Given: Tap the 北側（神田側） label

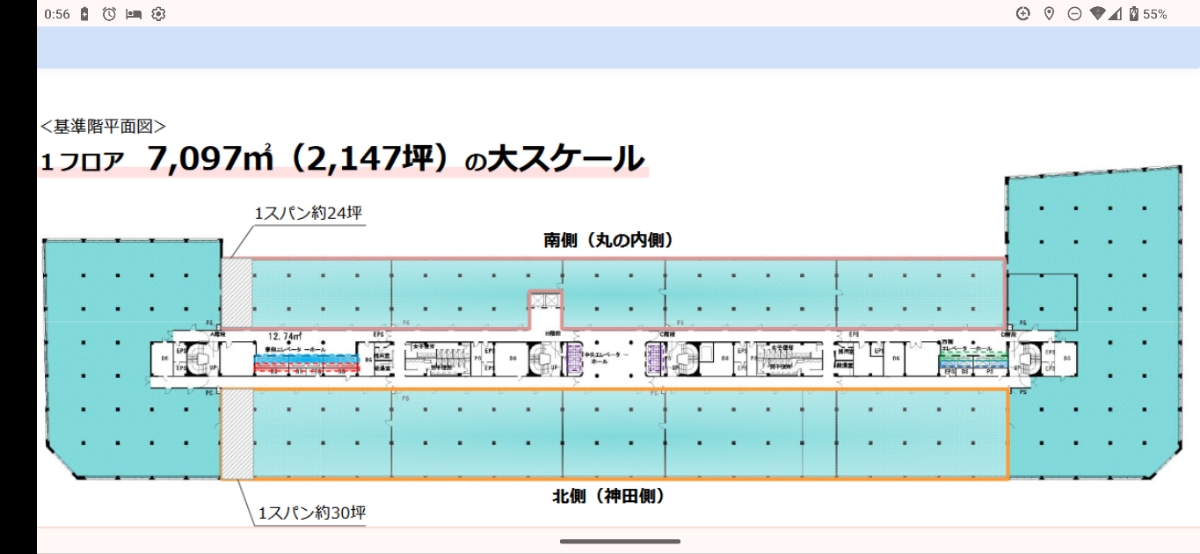Looking at the screenshot, I should tap(608, 495).
